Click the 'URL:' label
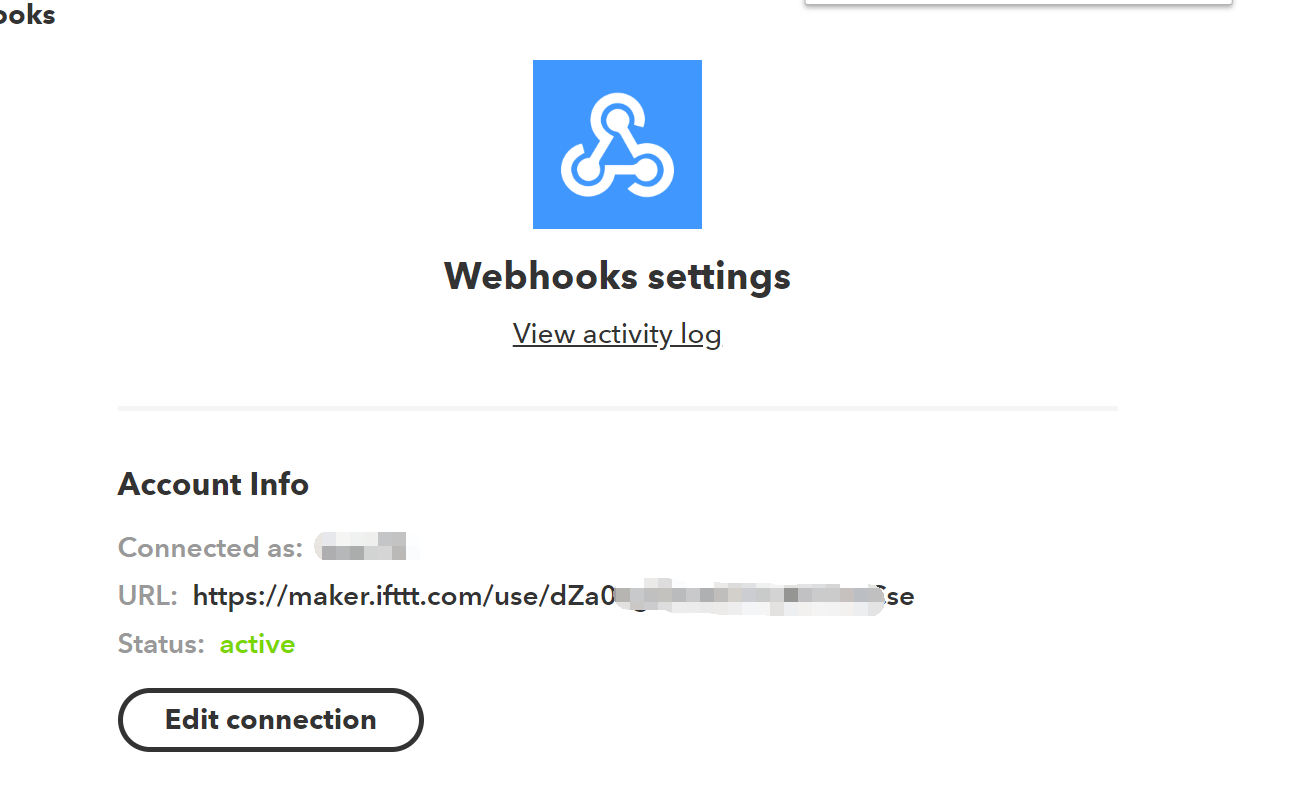The image size is (1302, 804). (148, 597)
